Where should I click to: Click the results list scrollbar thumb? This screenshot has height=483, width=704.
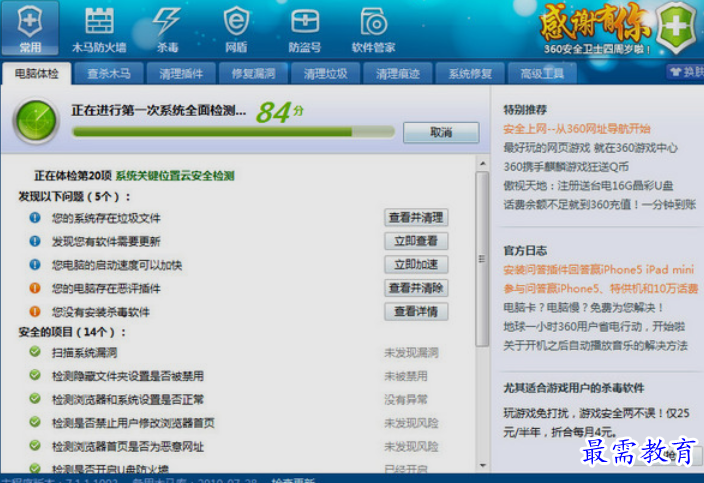pyautogui.click(x=482, y=259)
